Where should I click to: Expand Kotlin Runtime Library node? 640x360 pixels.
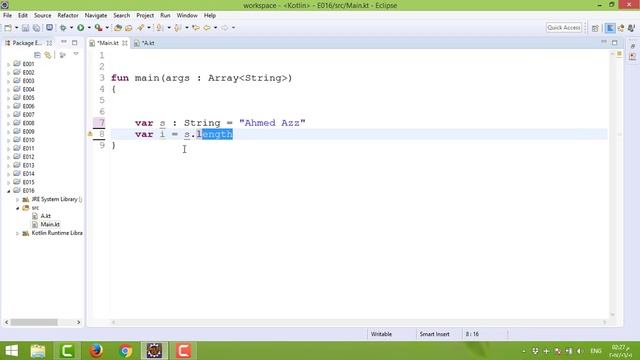(18, 233)
